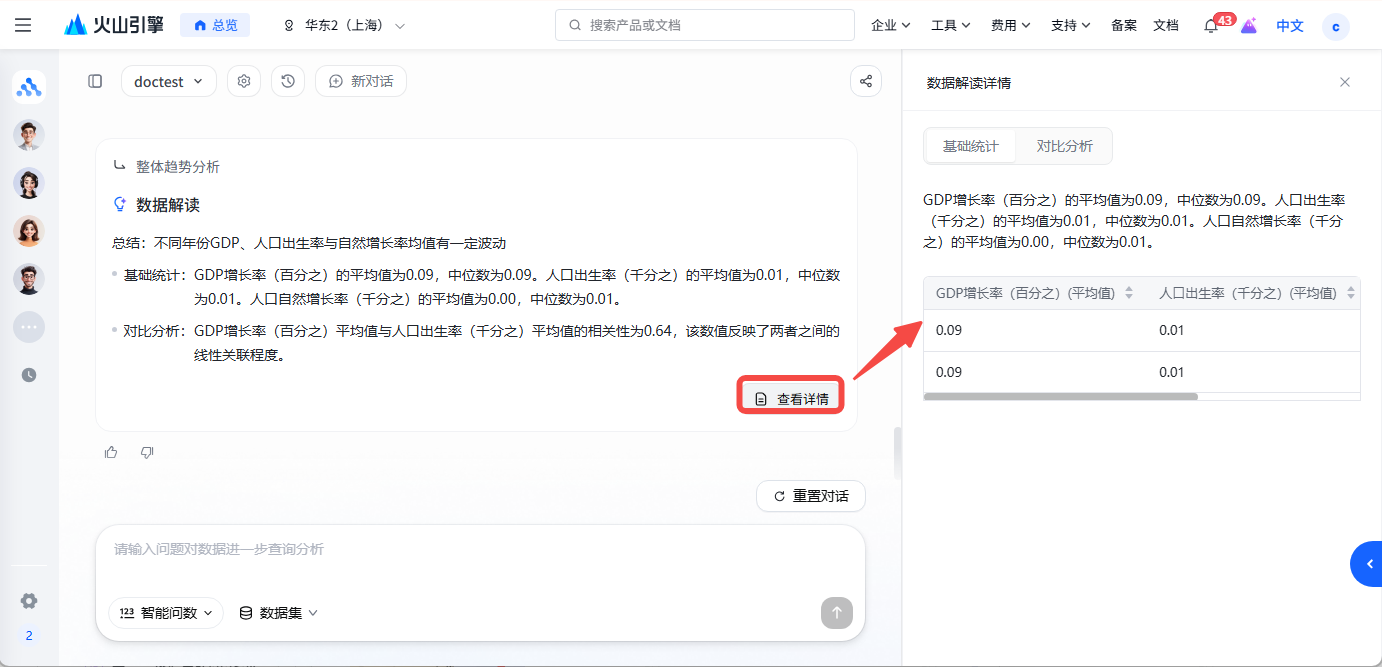Click the 整体趋势分析 heading
This screenshot has height=667, width=1382.
177,167
